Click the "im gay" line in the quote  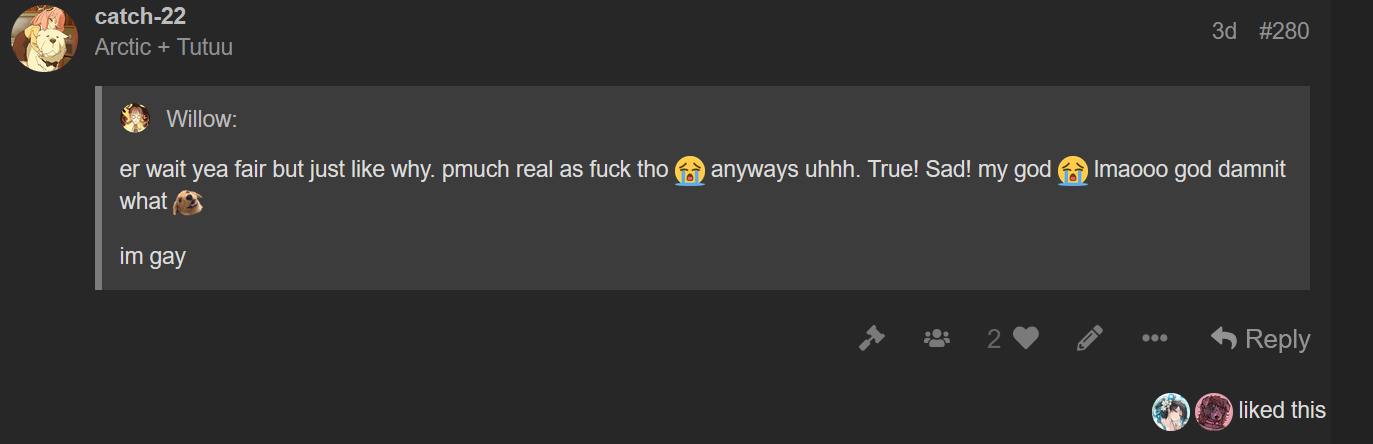[x=153, y=256]
